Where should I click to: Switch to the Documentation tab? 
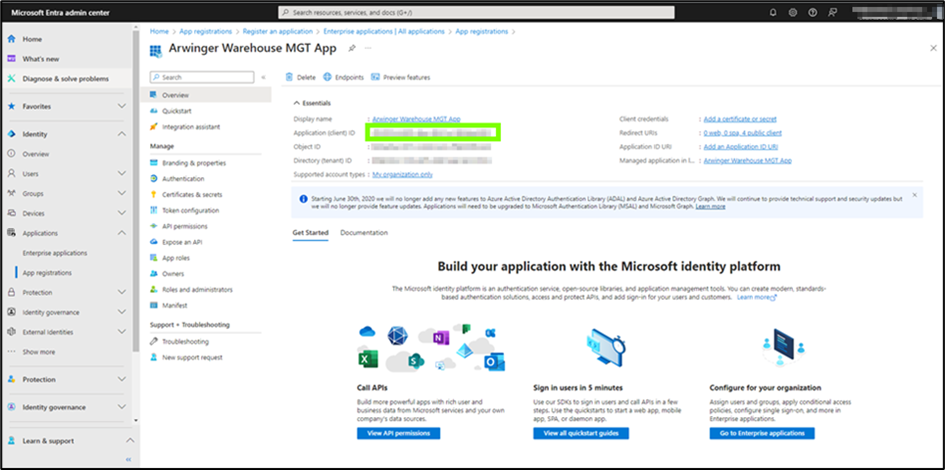[x=364, y=232]
